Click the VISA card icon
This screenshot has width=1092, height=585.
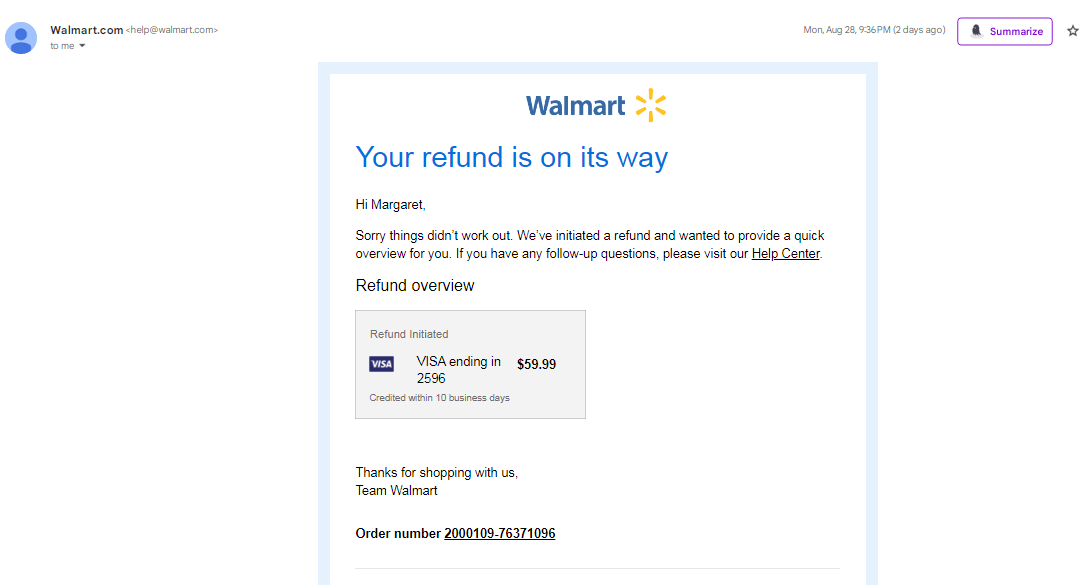tap(381, 364)
